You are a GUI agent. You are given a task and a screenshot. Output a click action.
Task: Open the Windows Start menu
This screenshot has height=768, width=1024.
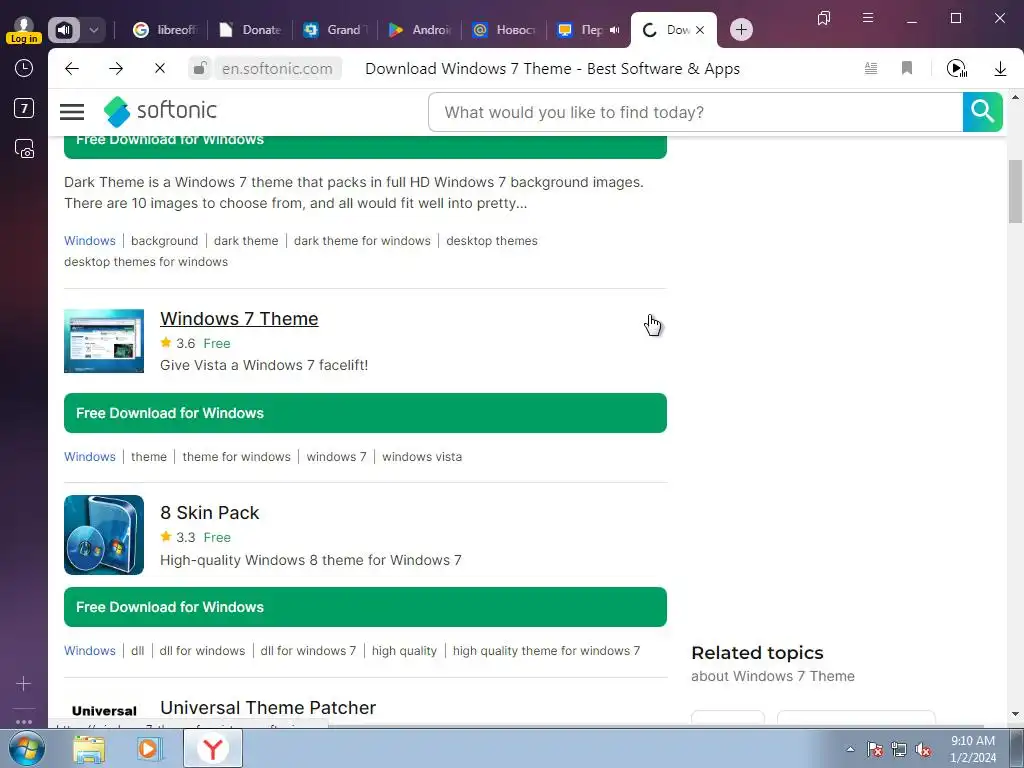tap(27, 748)
